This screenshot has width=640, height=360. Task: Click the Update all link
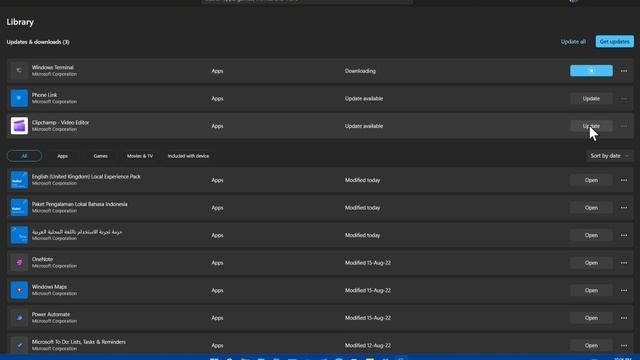coord(573,42)
